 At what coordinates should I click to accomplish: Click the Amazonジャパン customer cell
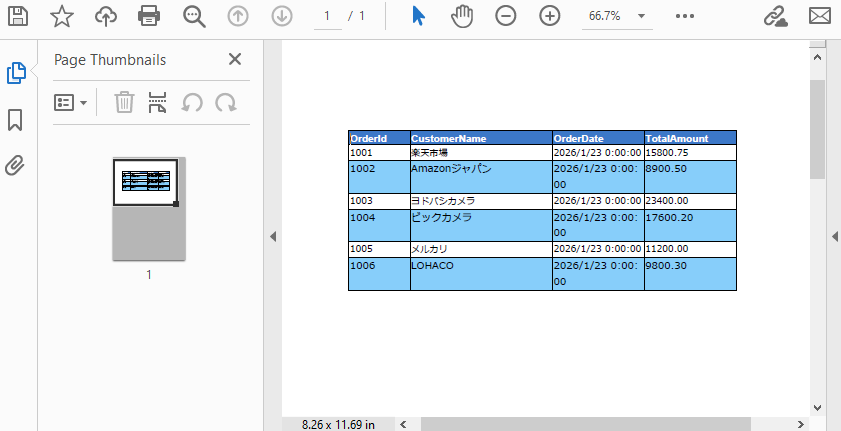coord(481,177)
